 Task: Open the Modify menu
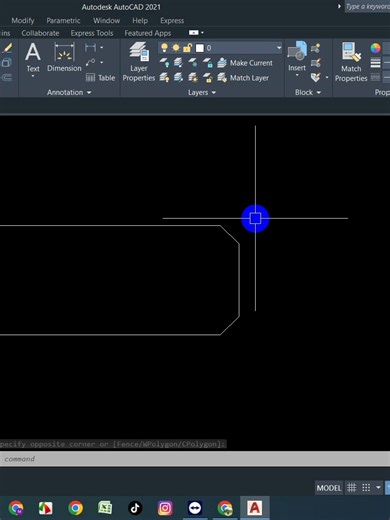click(23, 21)
